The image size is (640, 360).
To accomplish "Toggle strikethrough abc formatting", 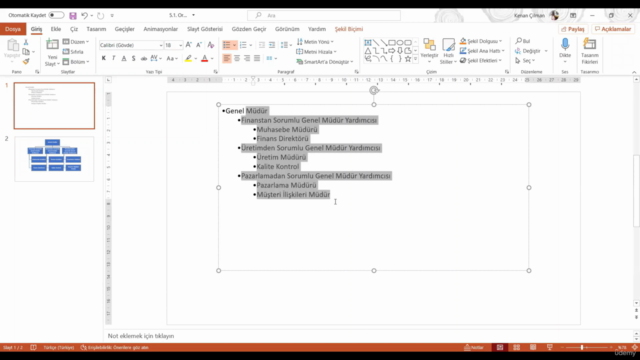I will (x=144, y=58).
